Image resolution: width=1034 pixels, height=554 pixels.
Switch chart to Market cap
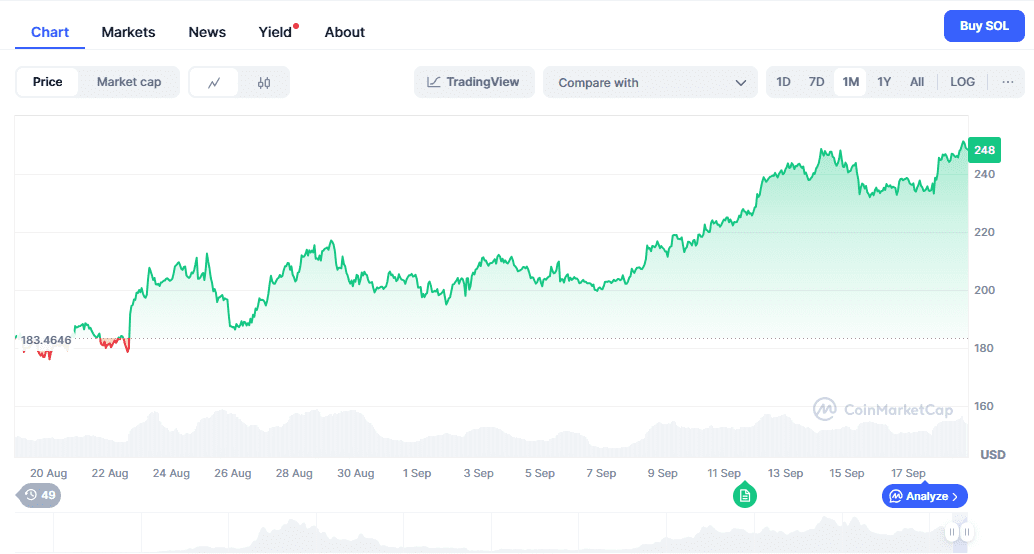129,82
